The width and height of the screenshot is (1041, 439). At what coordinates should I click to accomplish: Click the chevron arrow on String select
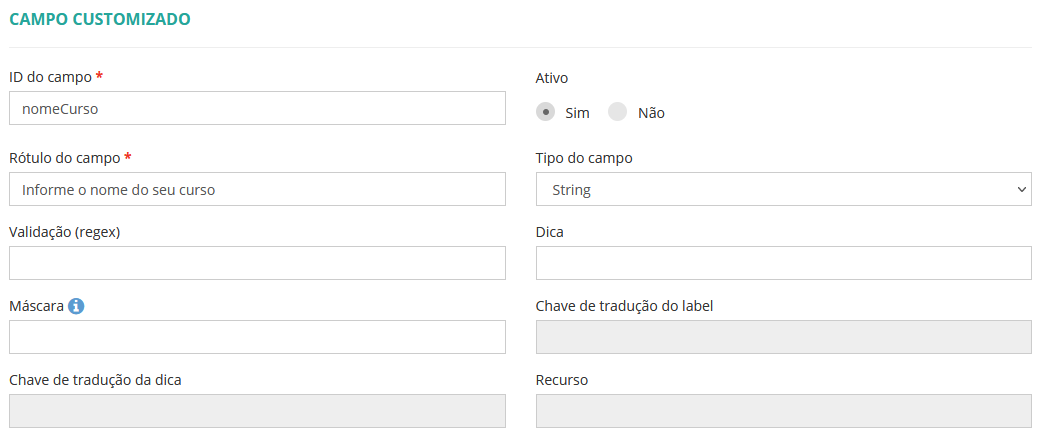1021,189
